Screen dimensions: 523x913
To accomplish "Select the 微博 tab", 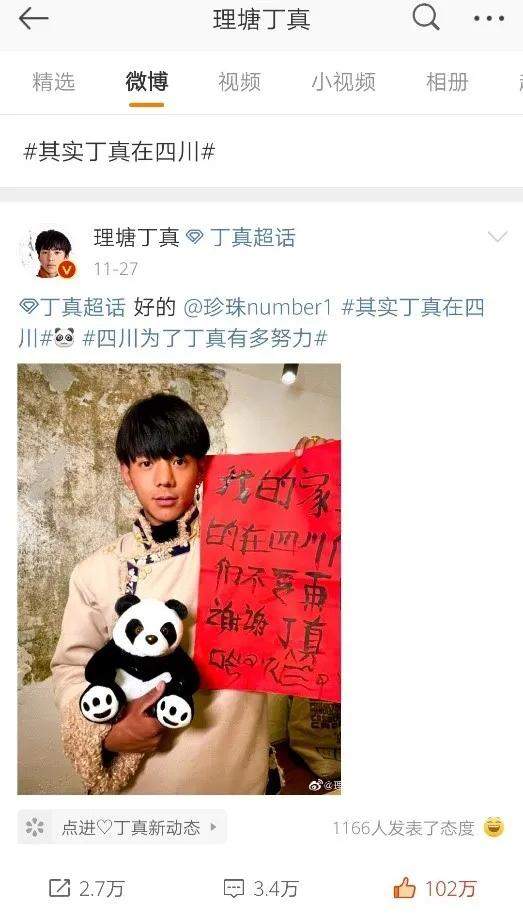I will (147, 82).
